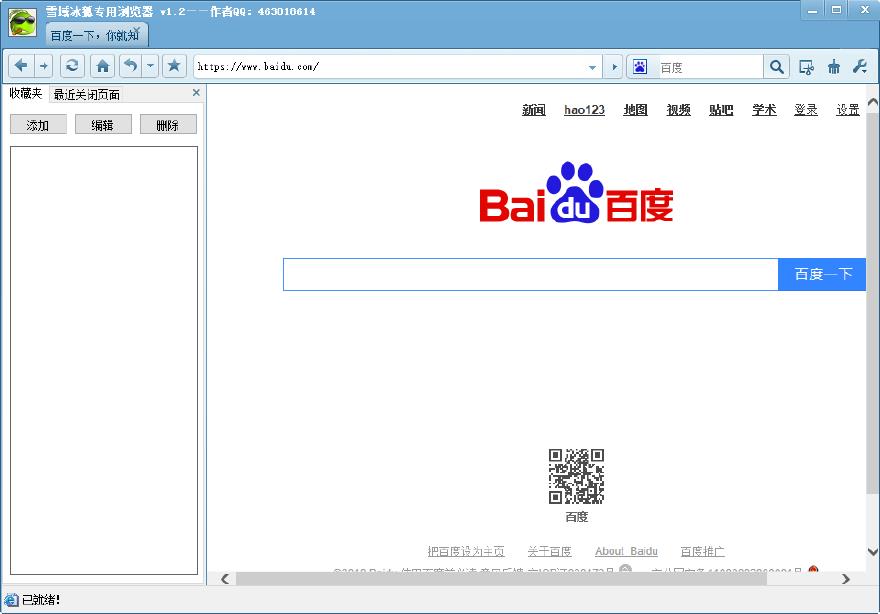Screen dimensions: 880x614
Task: Click the screen capture tool icon
Action: click(806, 67)
